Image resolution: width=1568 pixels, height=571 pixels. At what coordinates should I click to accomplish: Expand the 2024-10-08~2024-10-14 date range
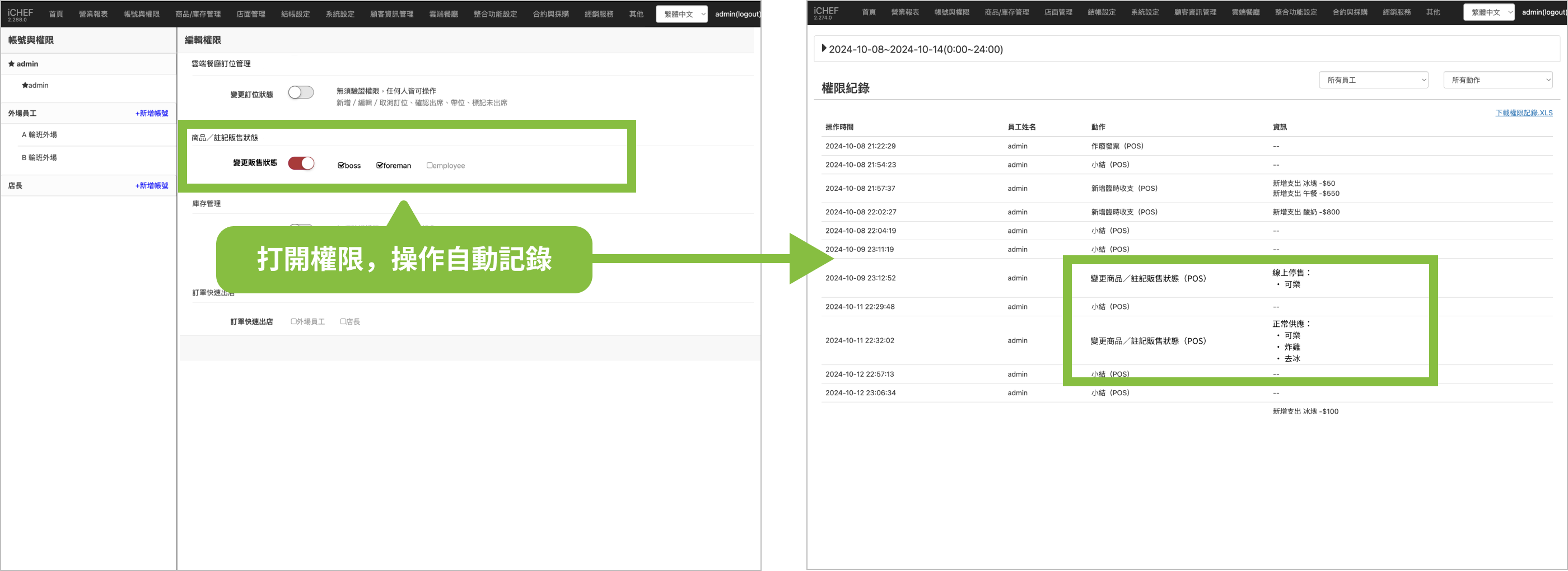[x=824, y=49]
